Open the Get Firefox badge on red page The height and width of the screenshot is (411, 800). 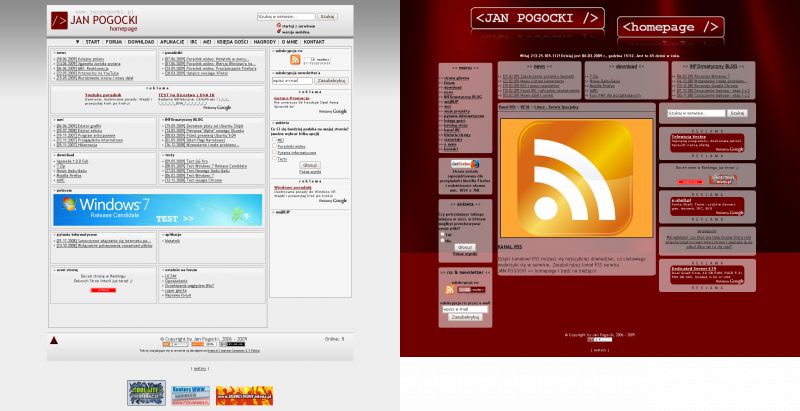[x=465, y=164]
